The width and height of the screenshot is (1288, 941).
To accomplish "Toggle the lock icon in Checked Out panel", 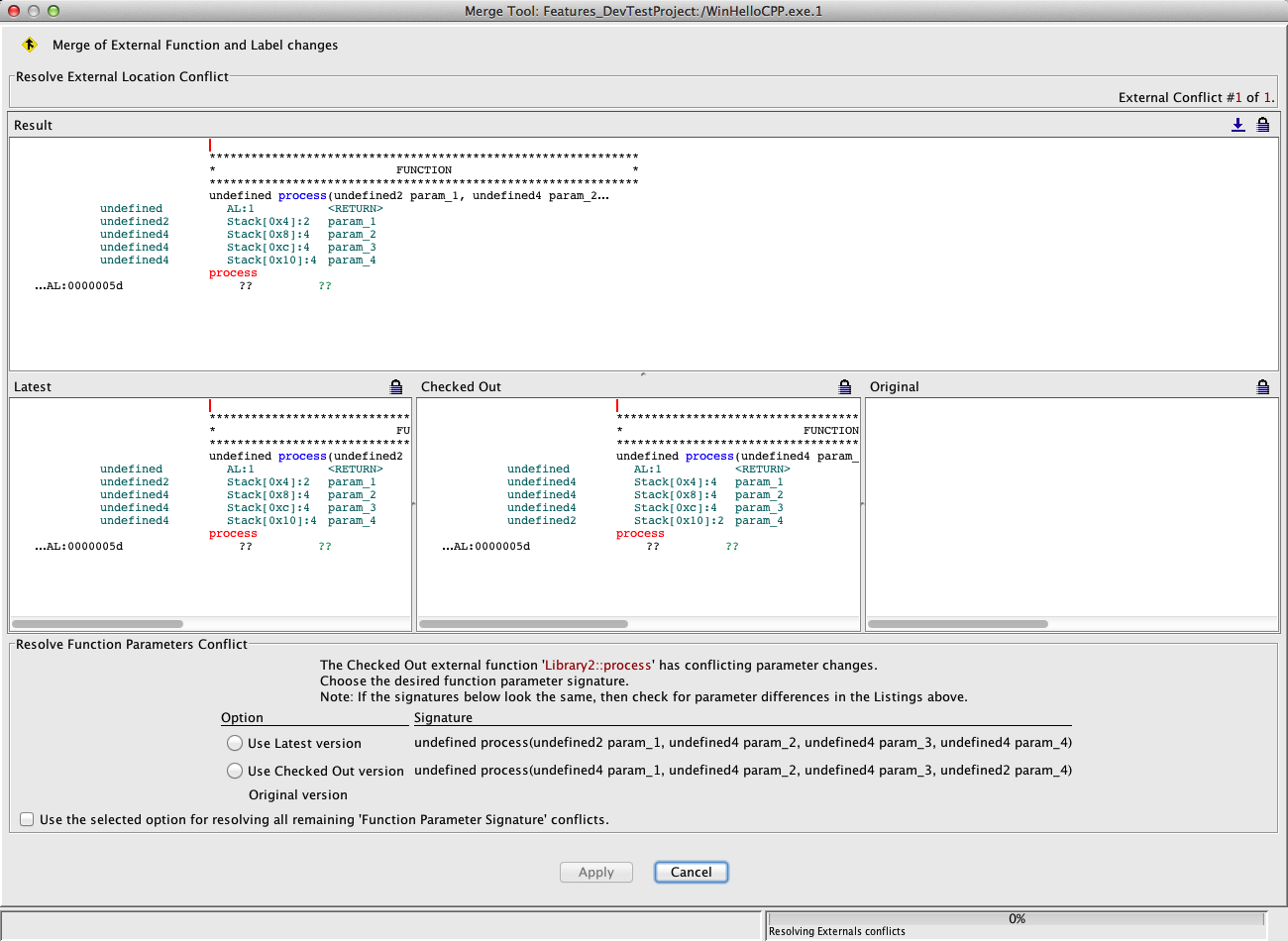I will point(845,386).
